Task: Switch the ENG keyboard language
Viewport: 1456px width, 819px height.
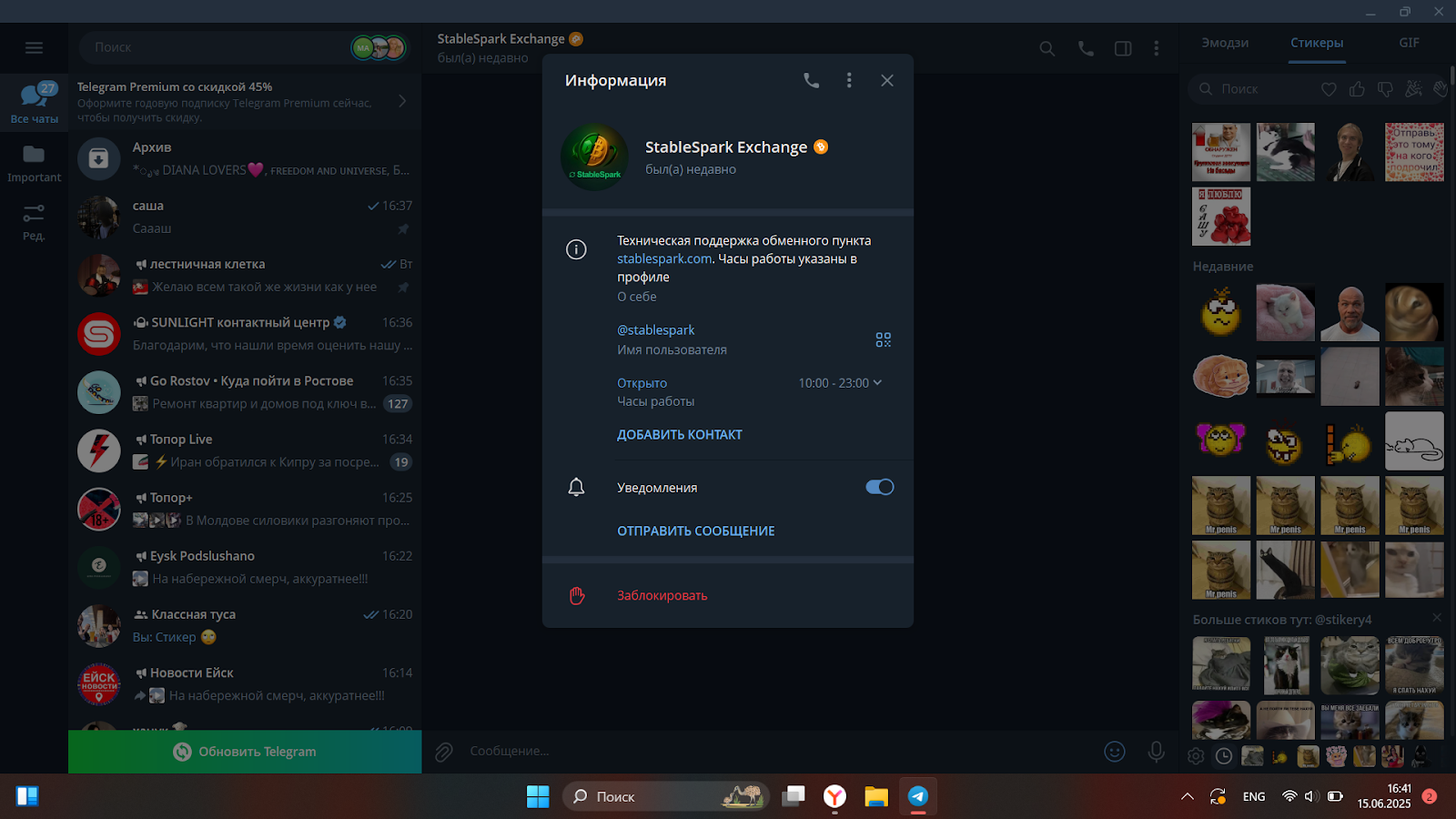Action: (1254, 796)
